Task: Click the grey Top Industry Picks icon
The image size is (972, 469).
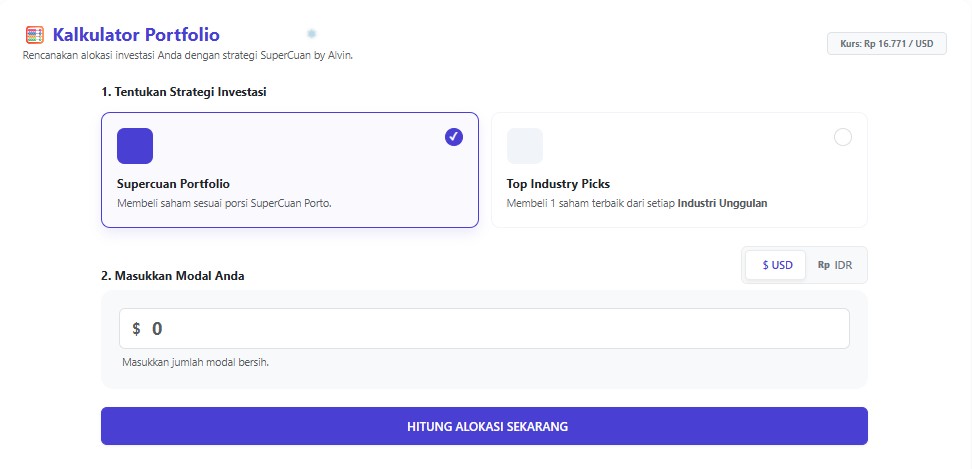Action: 525,146
